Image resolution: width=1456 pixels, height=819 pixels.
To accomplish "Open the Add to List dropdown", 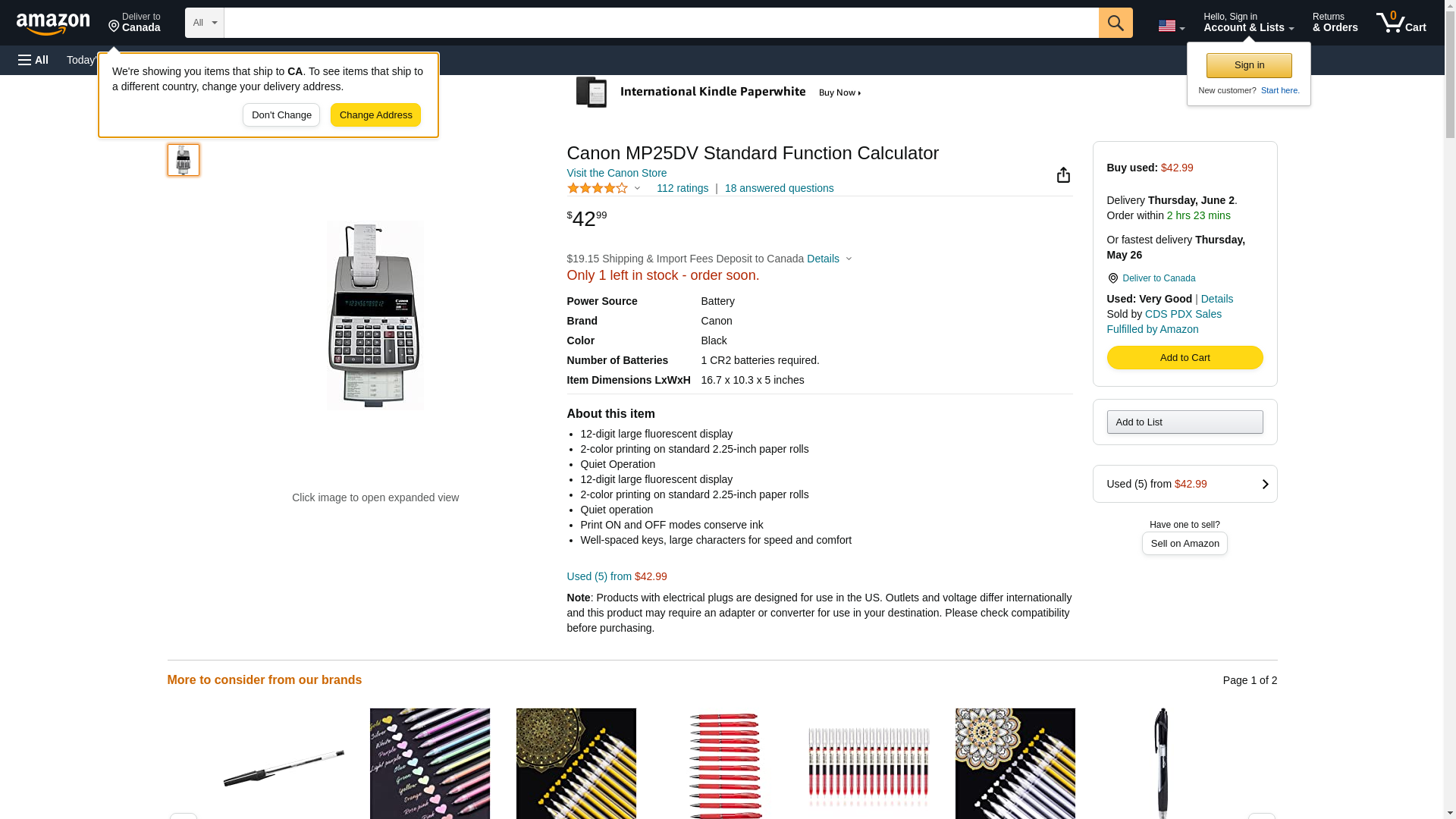I will tap(1184, 422).
